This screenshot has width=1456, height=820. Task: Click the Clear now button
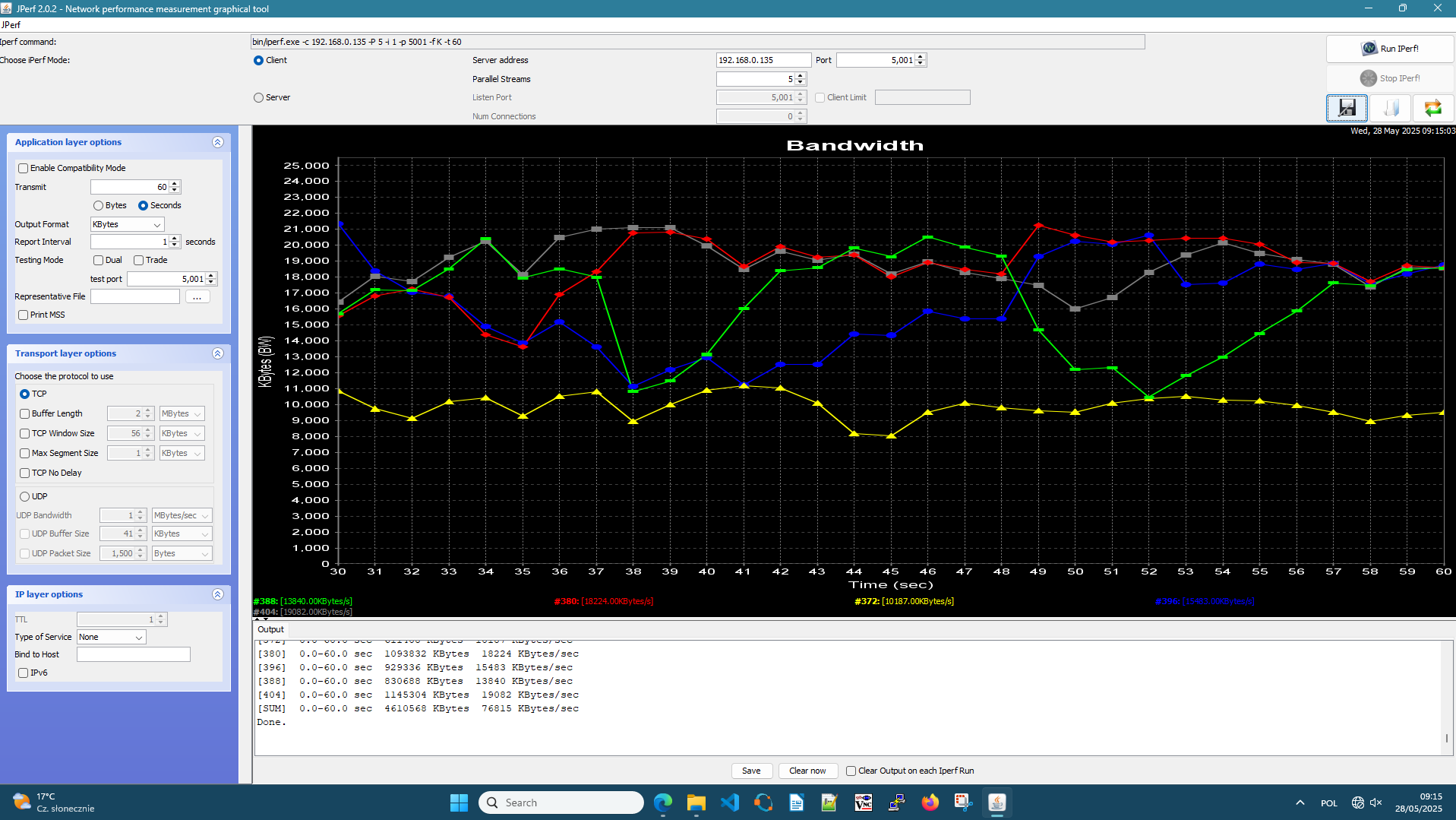pos(807,771)
